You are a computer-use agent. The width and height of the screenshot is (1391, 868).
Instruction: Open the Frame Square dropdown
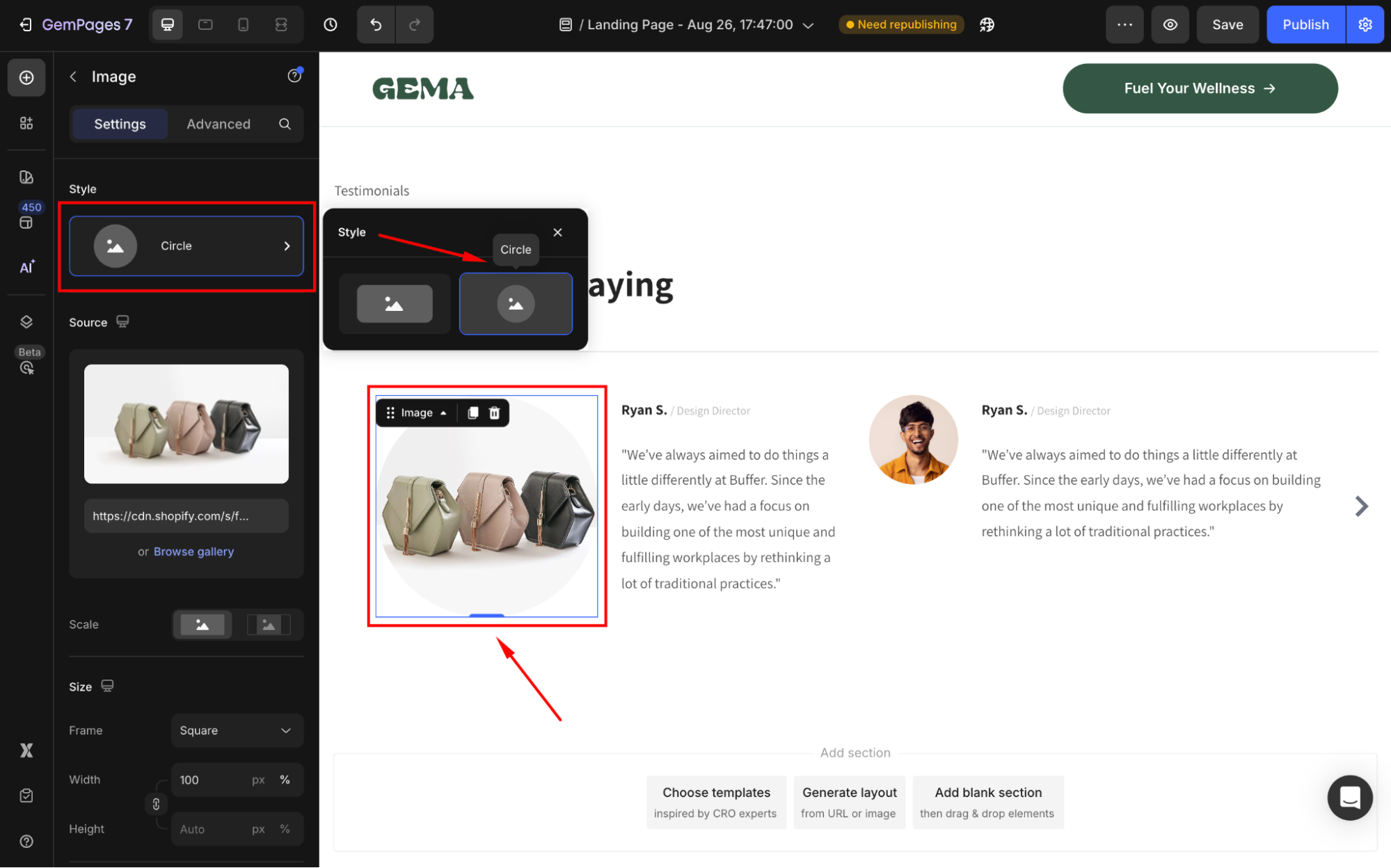click(237, 730)
